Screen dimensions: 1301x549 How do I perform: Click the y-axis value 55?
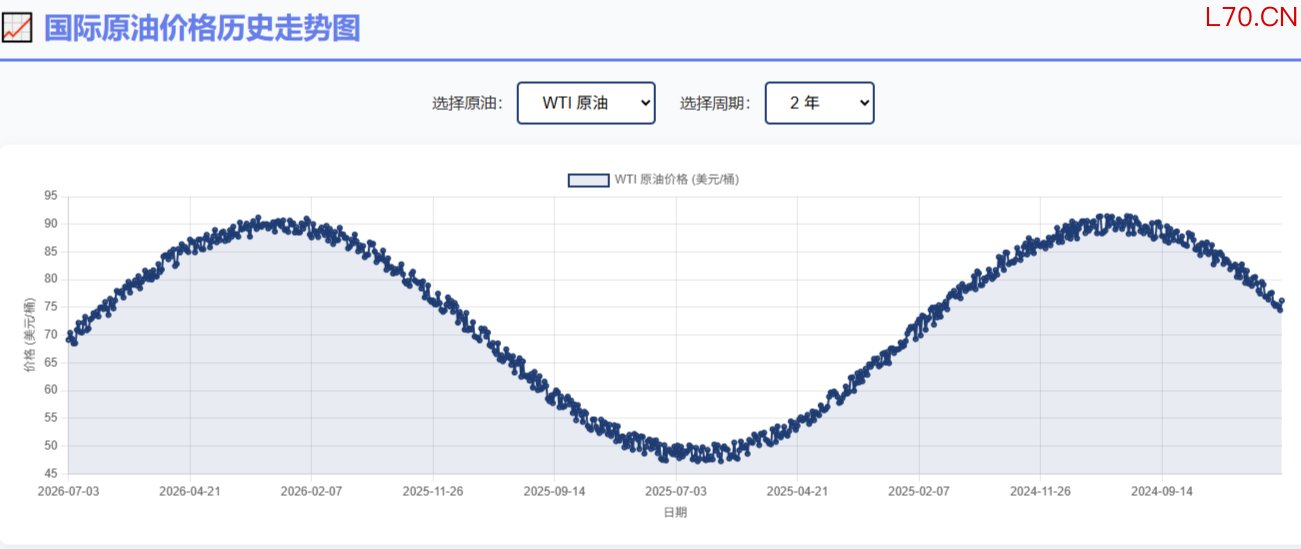[x=51, y=418]
